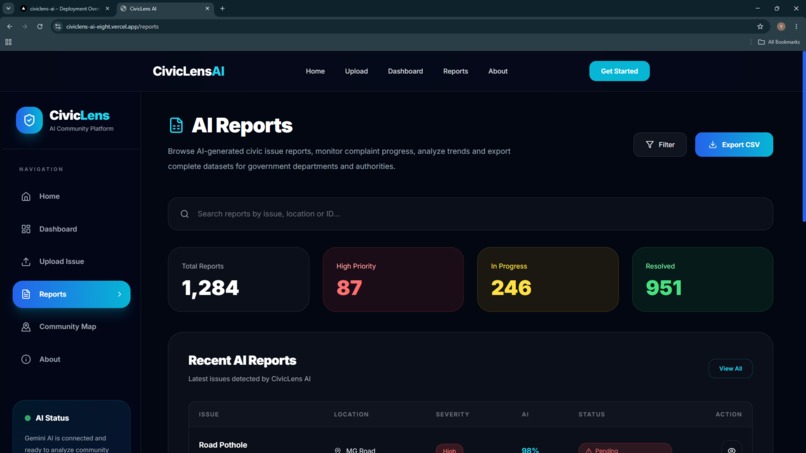806x453 pixels.
Task: Open About in the top navigation
Action: tap(498, 71)
